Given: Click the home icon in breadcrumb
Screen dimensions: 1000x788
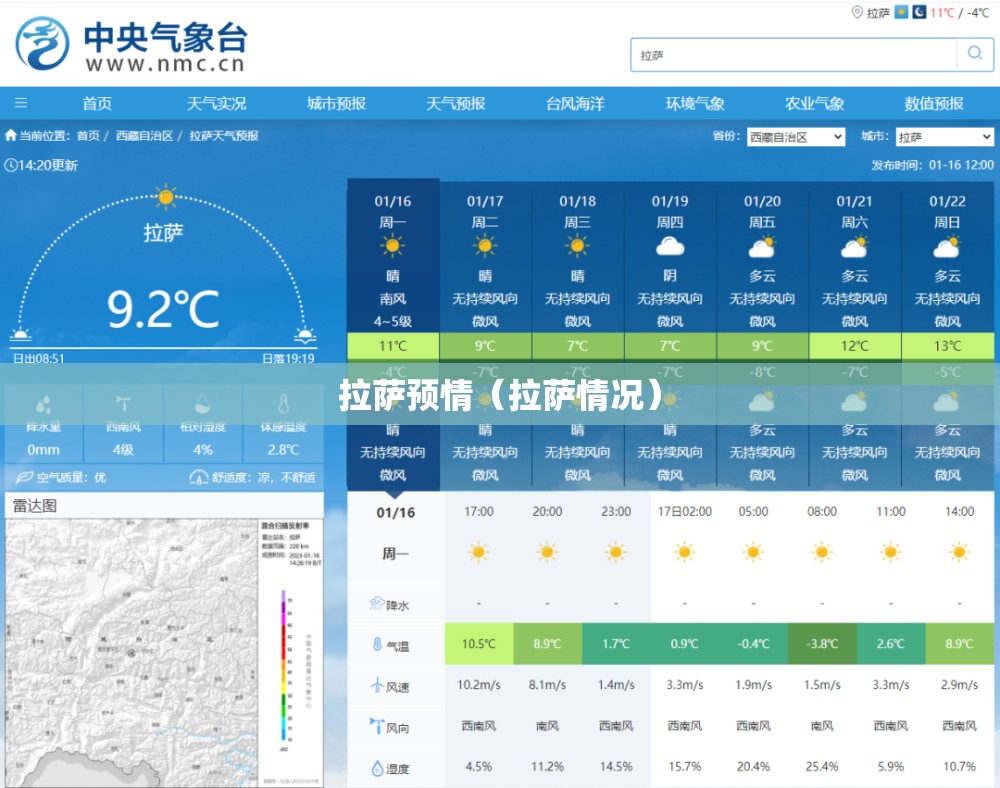Looking at the screenshot, I should point(11,136).
